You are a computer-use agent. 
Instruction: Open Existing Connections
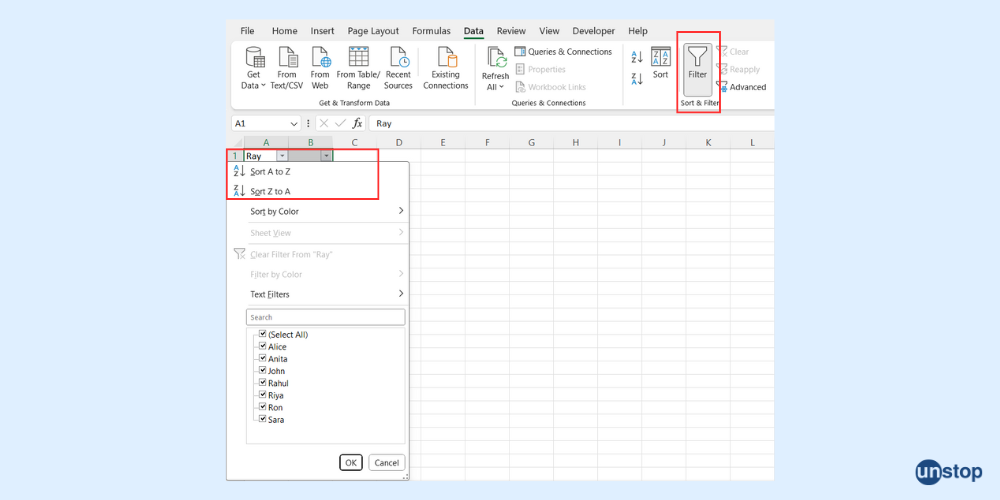(446, 68)
